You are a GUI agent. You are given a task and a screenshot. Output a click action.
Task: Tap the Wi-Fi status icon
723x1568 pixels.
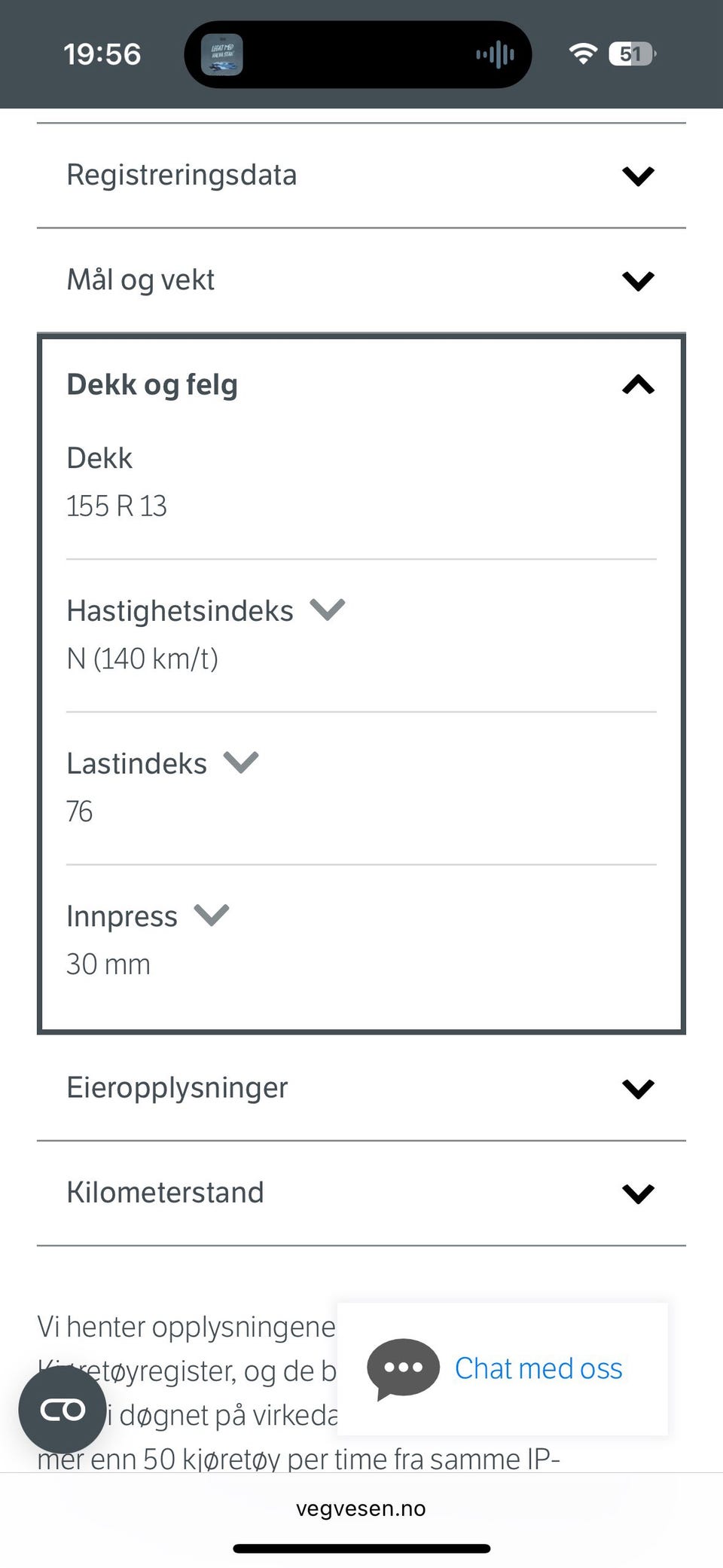click(x=582, y=53)
